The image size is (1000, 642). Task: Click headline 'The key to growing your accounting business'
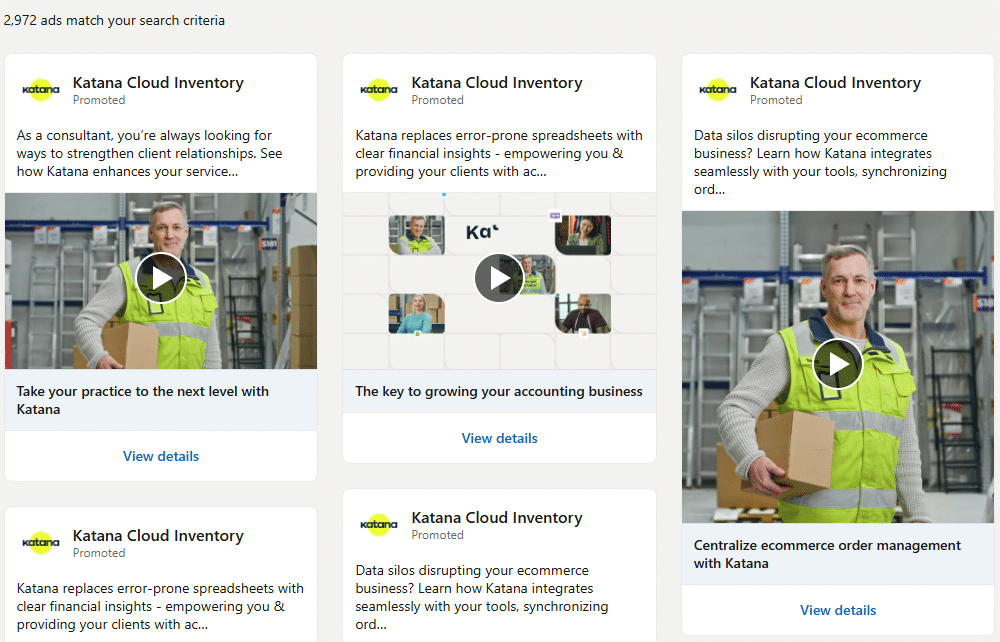(x=499, y=391)
